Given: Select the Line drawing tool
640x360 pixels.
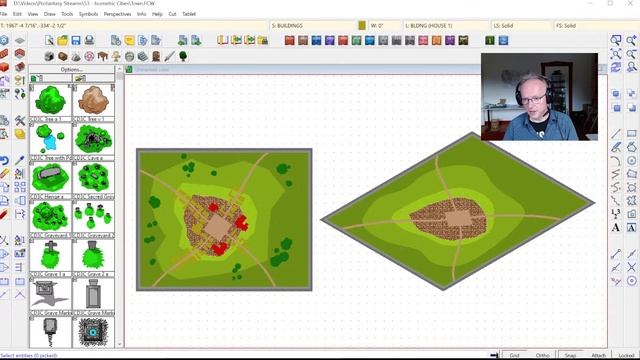Looking at the screenshot, I should tap(616, 133).
